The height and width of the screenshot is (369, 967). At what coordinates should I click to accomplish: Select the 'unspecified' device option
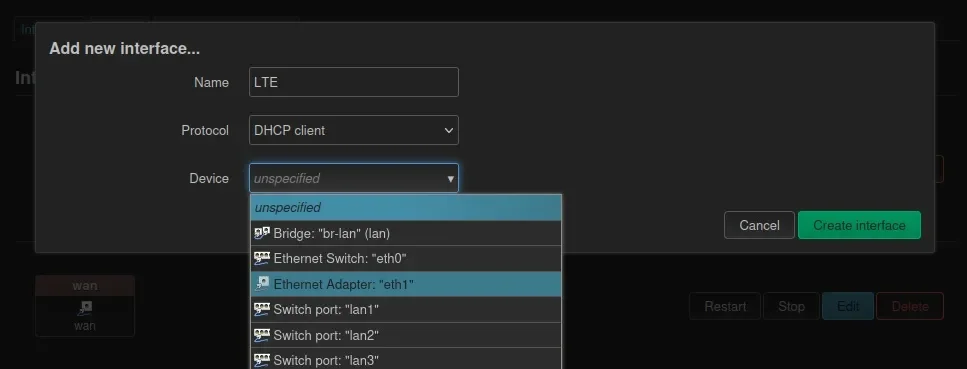pos(406,207)
